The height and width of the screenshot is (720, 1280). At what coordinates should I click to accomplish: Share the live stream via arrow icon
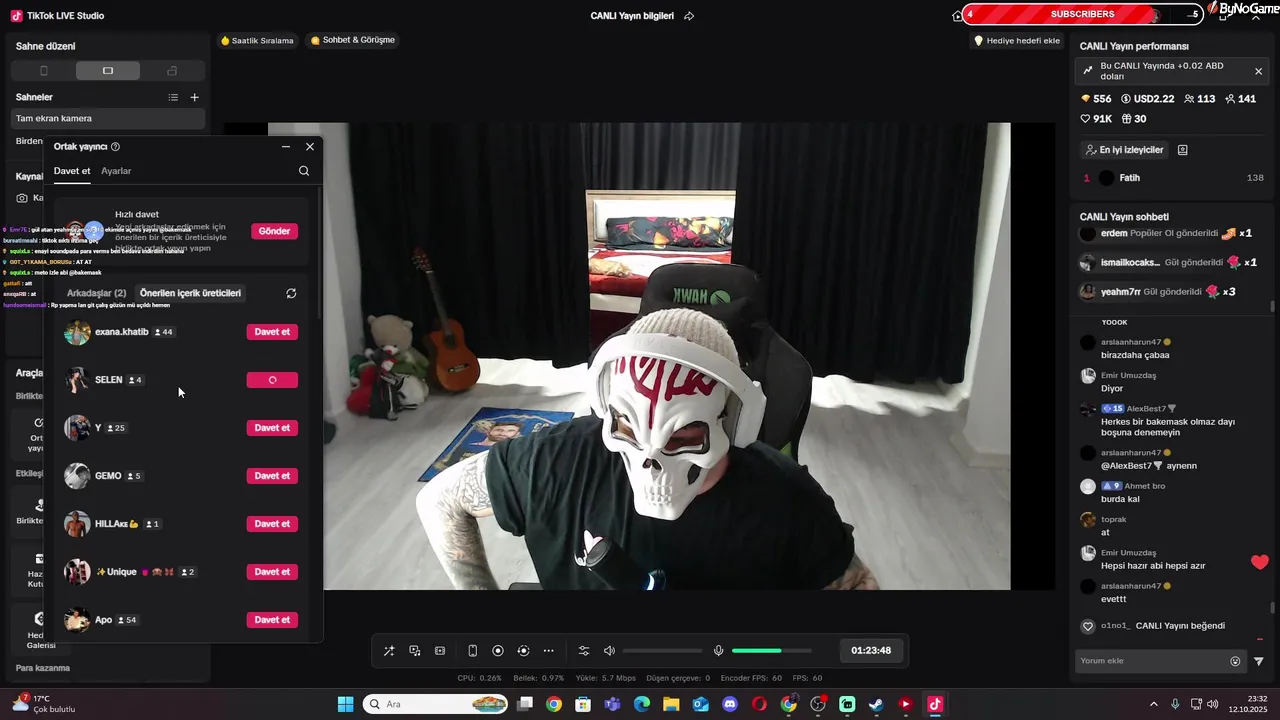(x=689, y=16)
